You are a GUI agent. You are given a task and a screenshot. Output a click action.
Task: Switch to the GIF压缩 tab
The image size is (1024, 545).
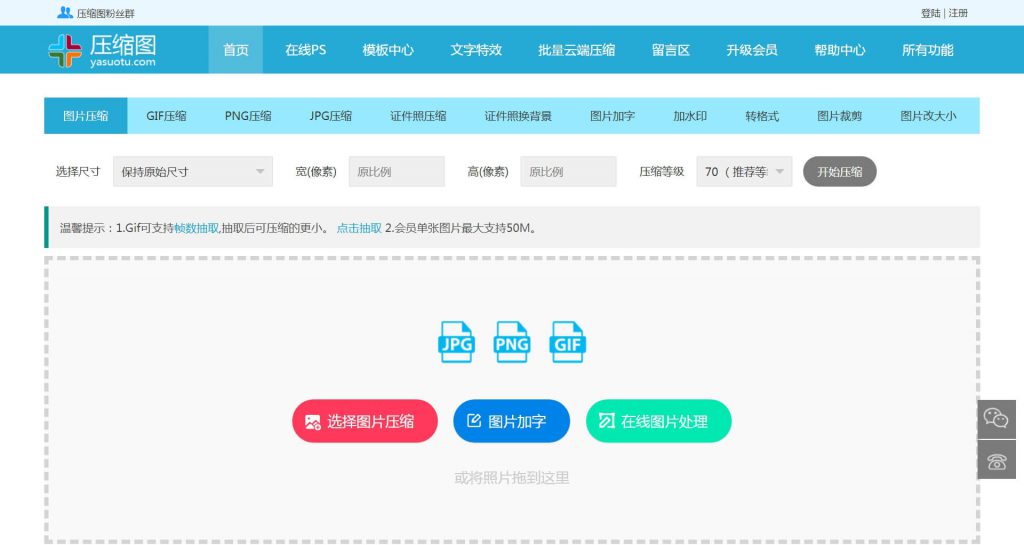pyautogui.click(x=166, y=116)
